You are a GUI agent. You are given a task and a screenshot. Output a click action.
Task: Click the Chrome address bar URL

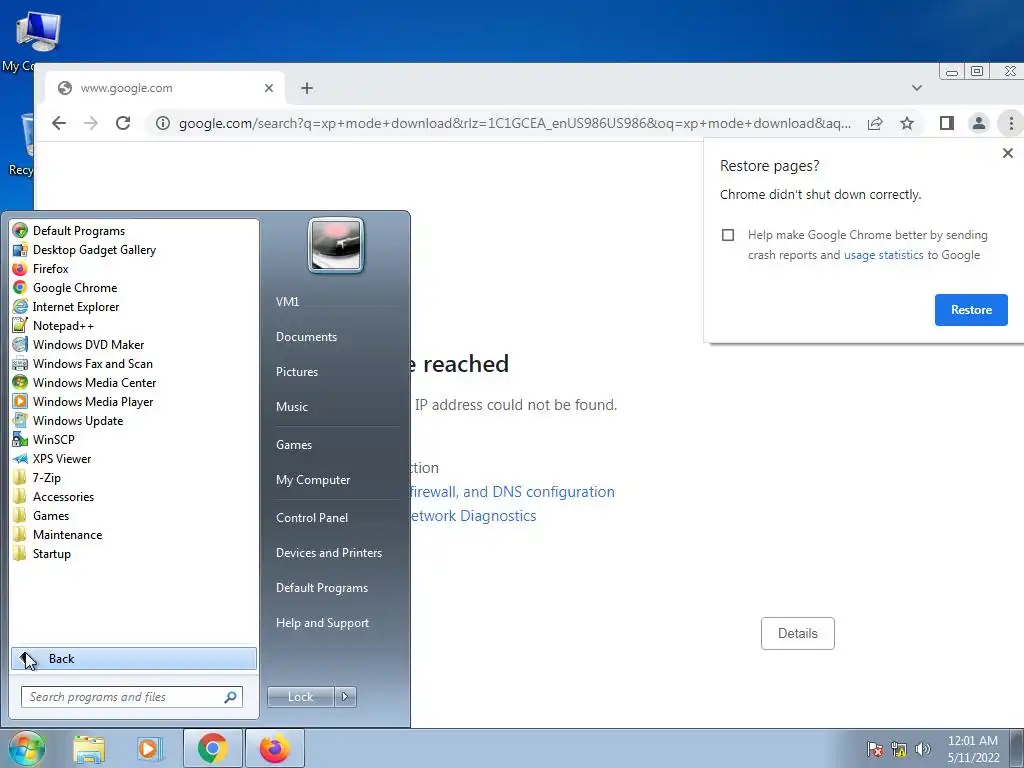515,123
